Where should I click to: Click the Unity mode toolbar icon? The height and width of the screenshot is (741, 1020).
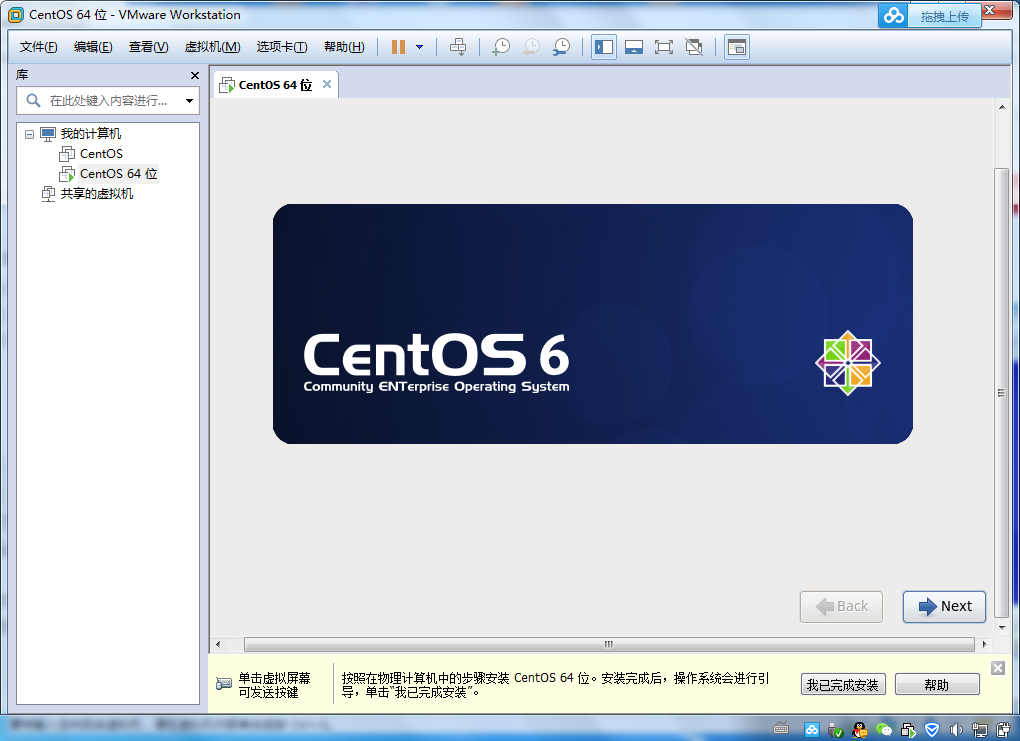[x=694, y=47]
